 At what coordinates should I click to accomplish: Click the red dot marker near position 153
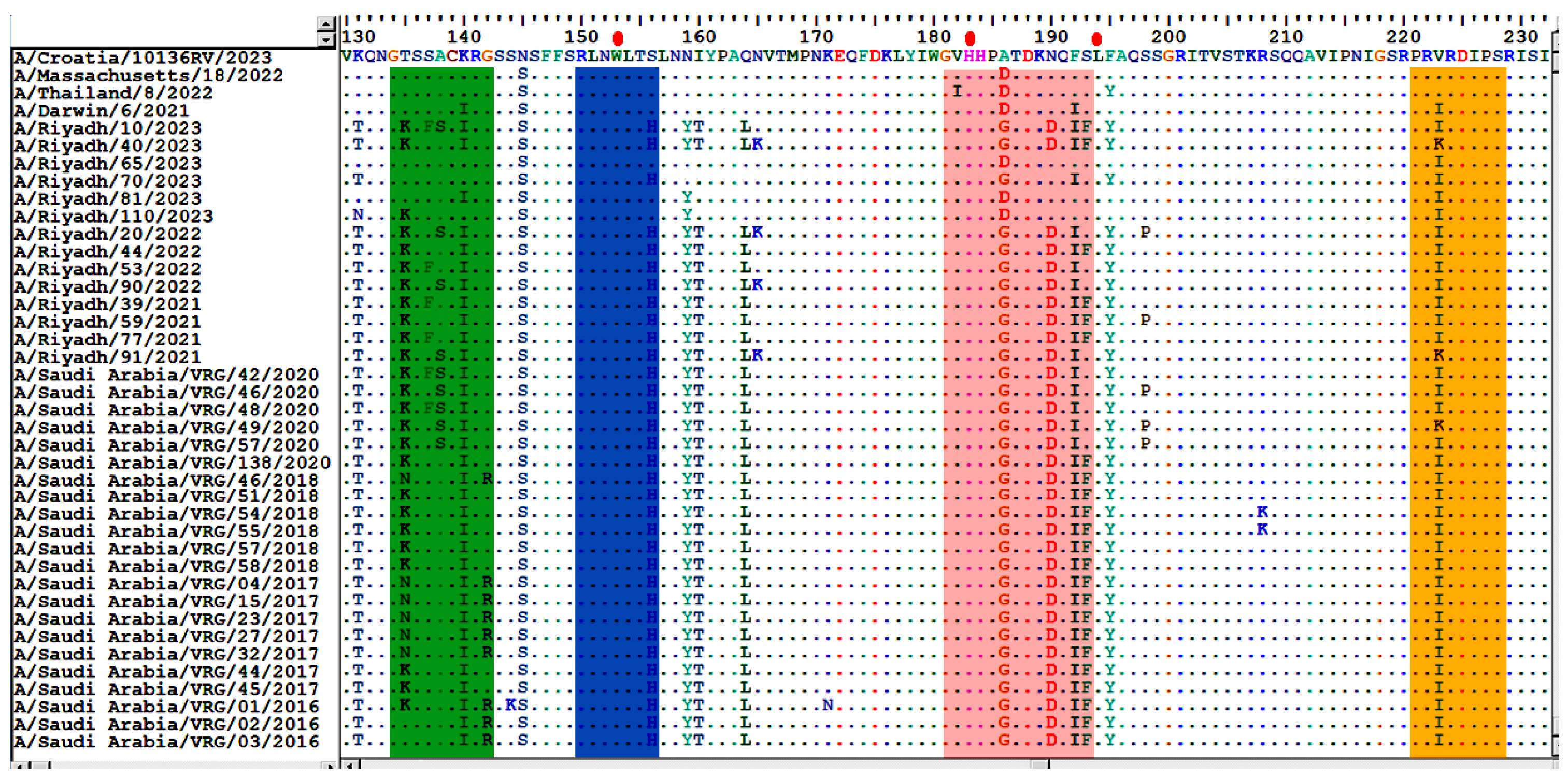click(618, 39)
